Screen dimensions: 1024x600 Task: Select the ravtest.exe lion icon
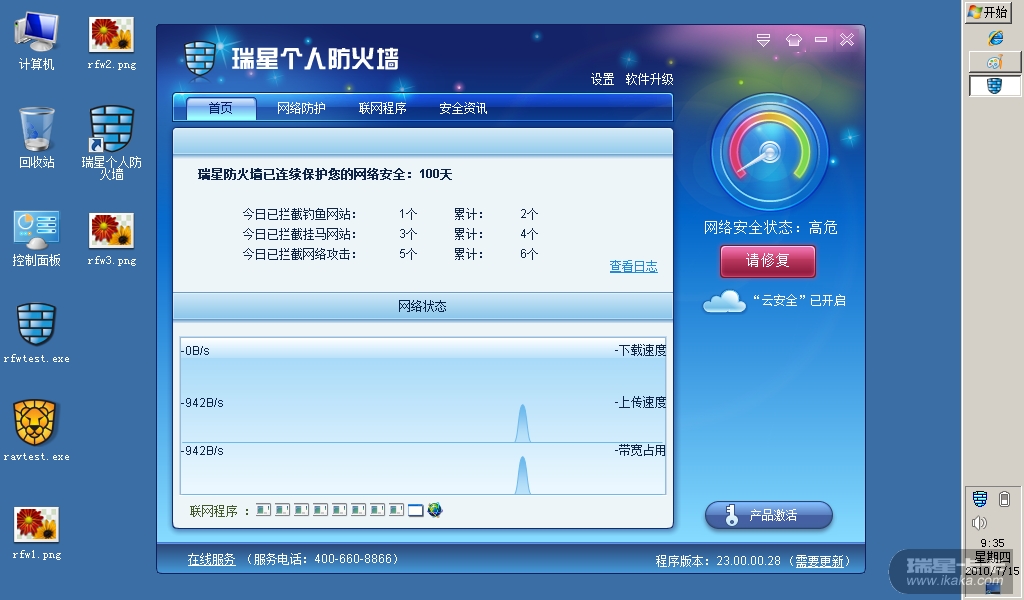pyautogui.click(x=37, y=430)
